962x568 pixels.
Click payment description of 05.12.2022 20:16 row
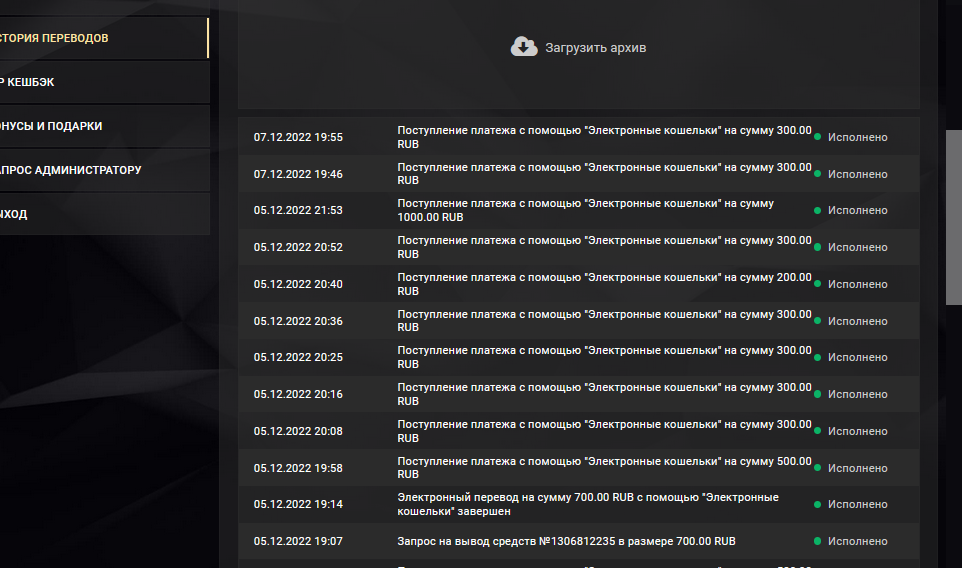click(x=604, y=394)
